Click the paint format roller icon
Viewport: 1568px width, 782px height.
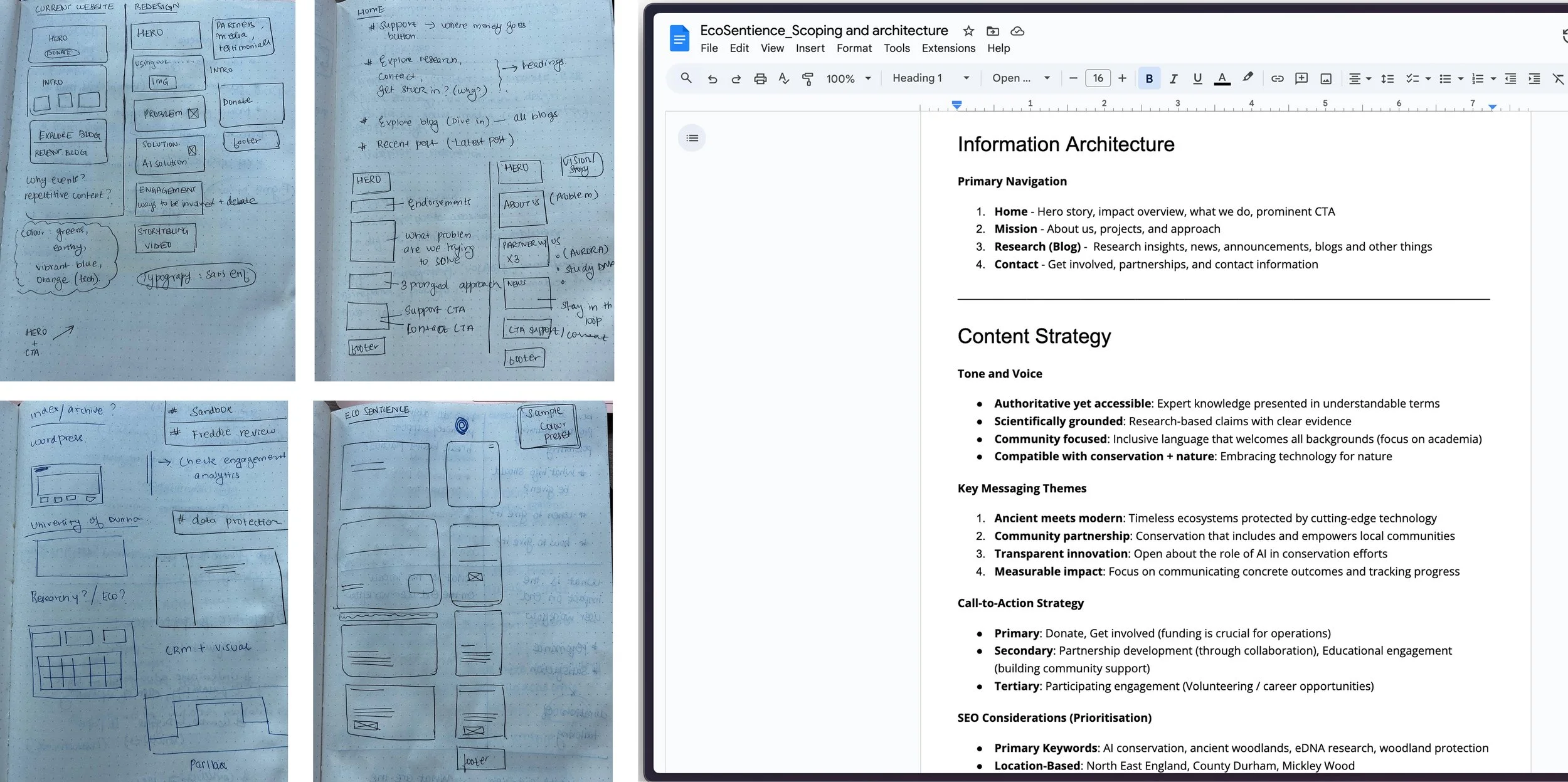808,78
